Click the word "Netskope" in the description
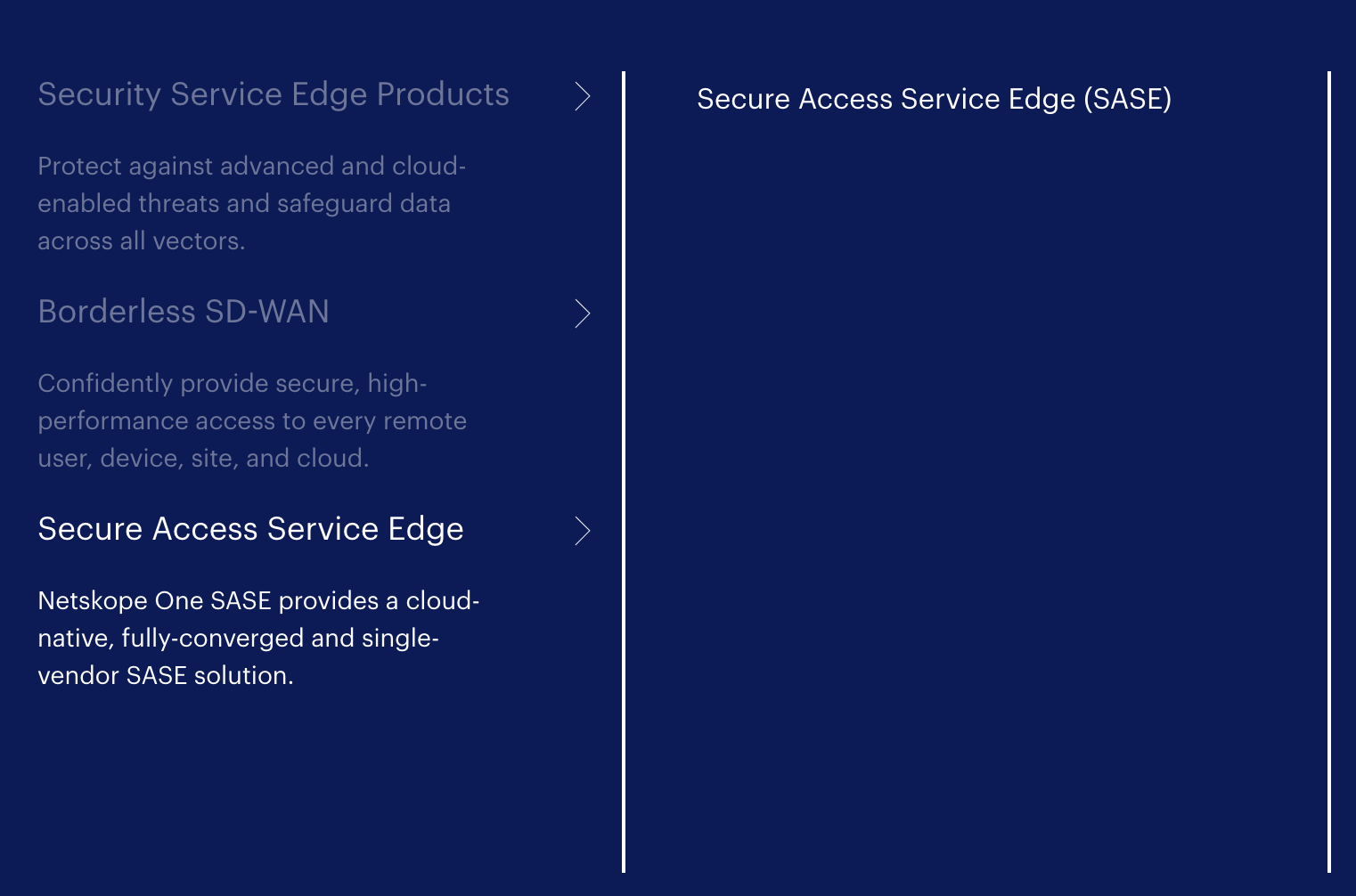This screenshot has width=1356, height=896. pos(92,601)
